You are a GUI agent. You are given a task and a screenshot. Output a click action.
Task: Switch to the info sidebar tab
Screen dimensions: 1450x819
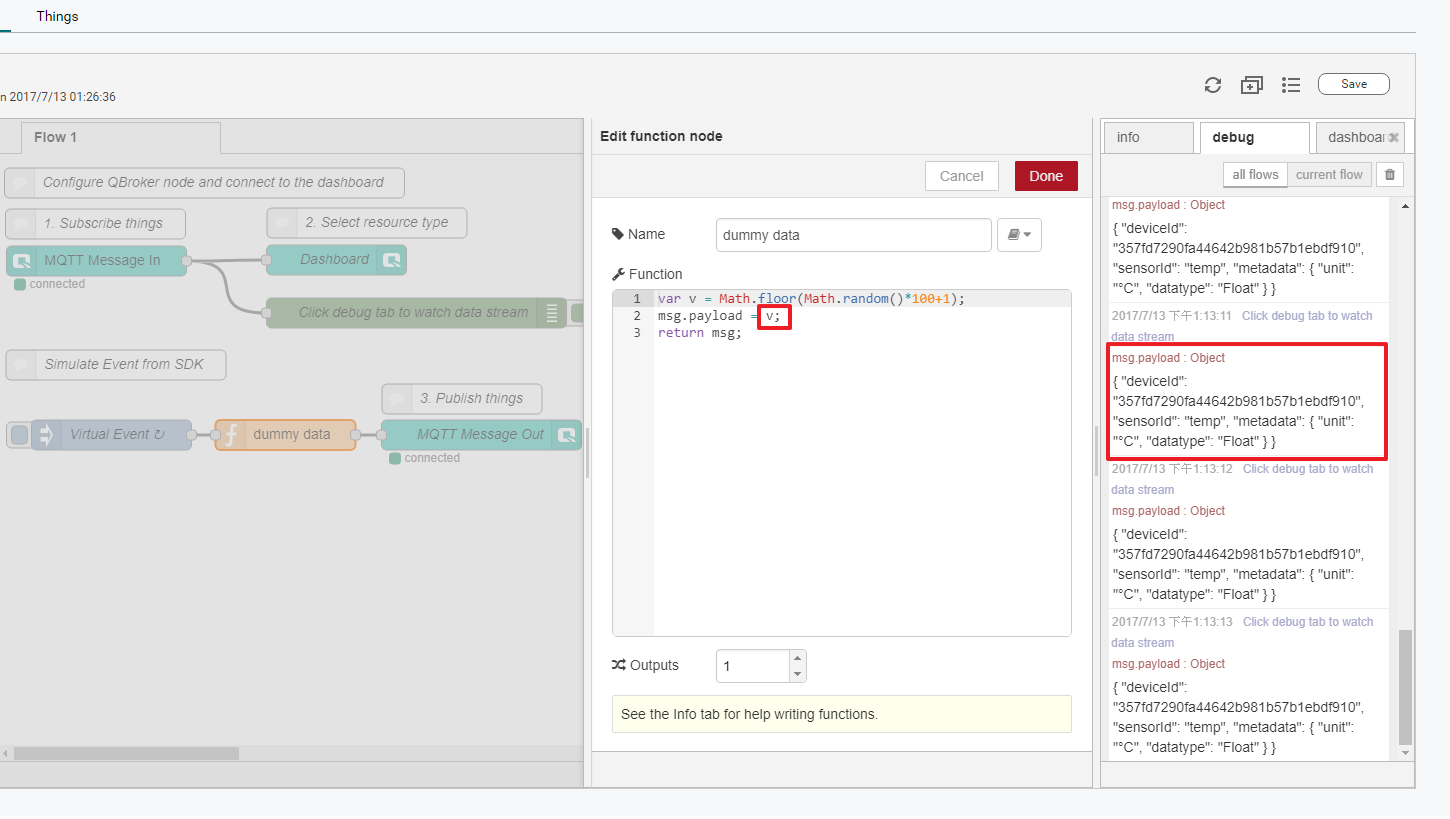pyautogui.click(x=1147, y=137)
